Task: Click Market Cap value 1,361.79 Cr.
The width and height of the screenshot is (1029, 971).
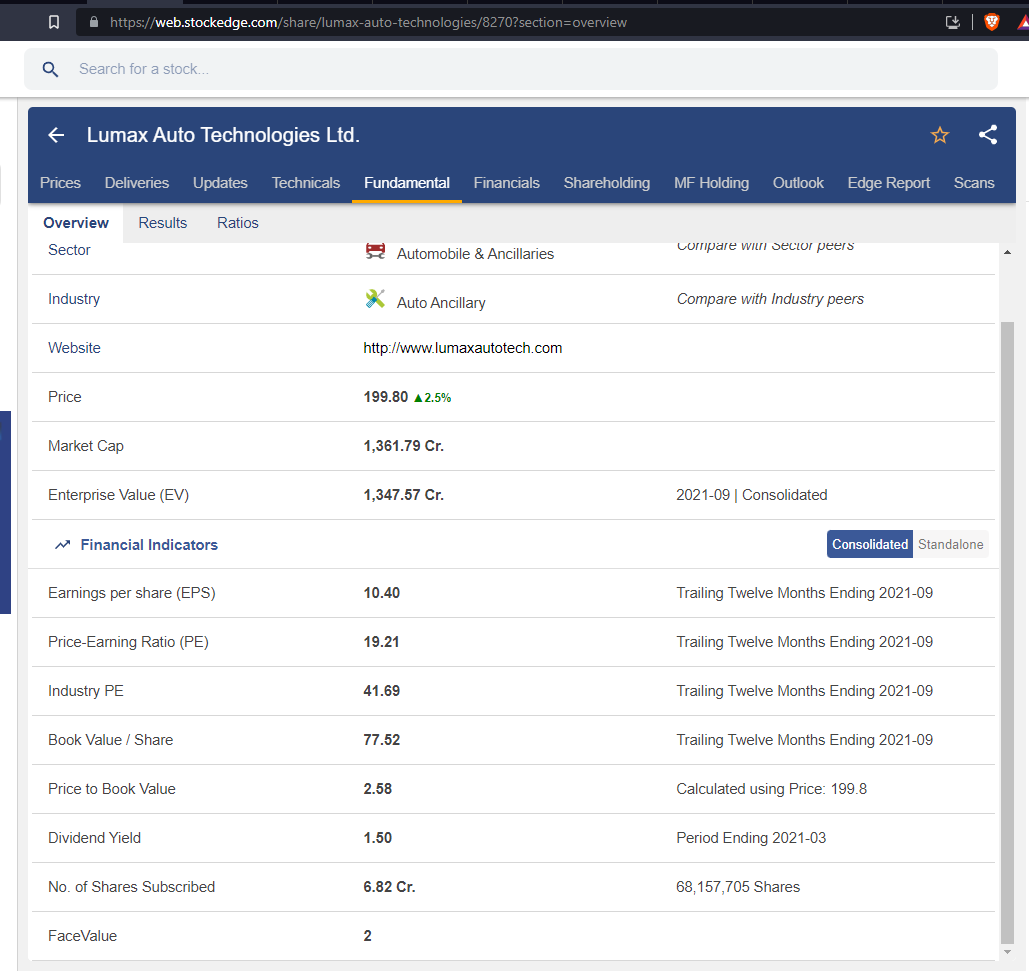Action: pyautogui.click(x=404, y=446)
